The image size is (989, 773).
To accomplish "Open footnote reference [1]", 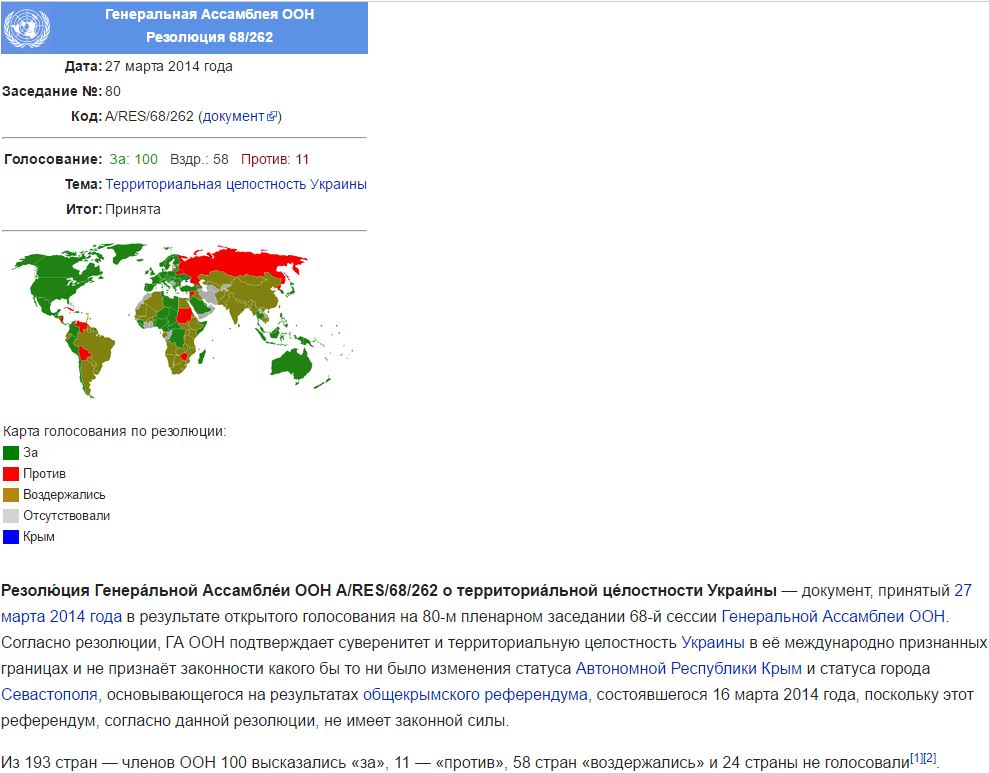I will pyautogui.click(x=916, y=758).
